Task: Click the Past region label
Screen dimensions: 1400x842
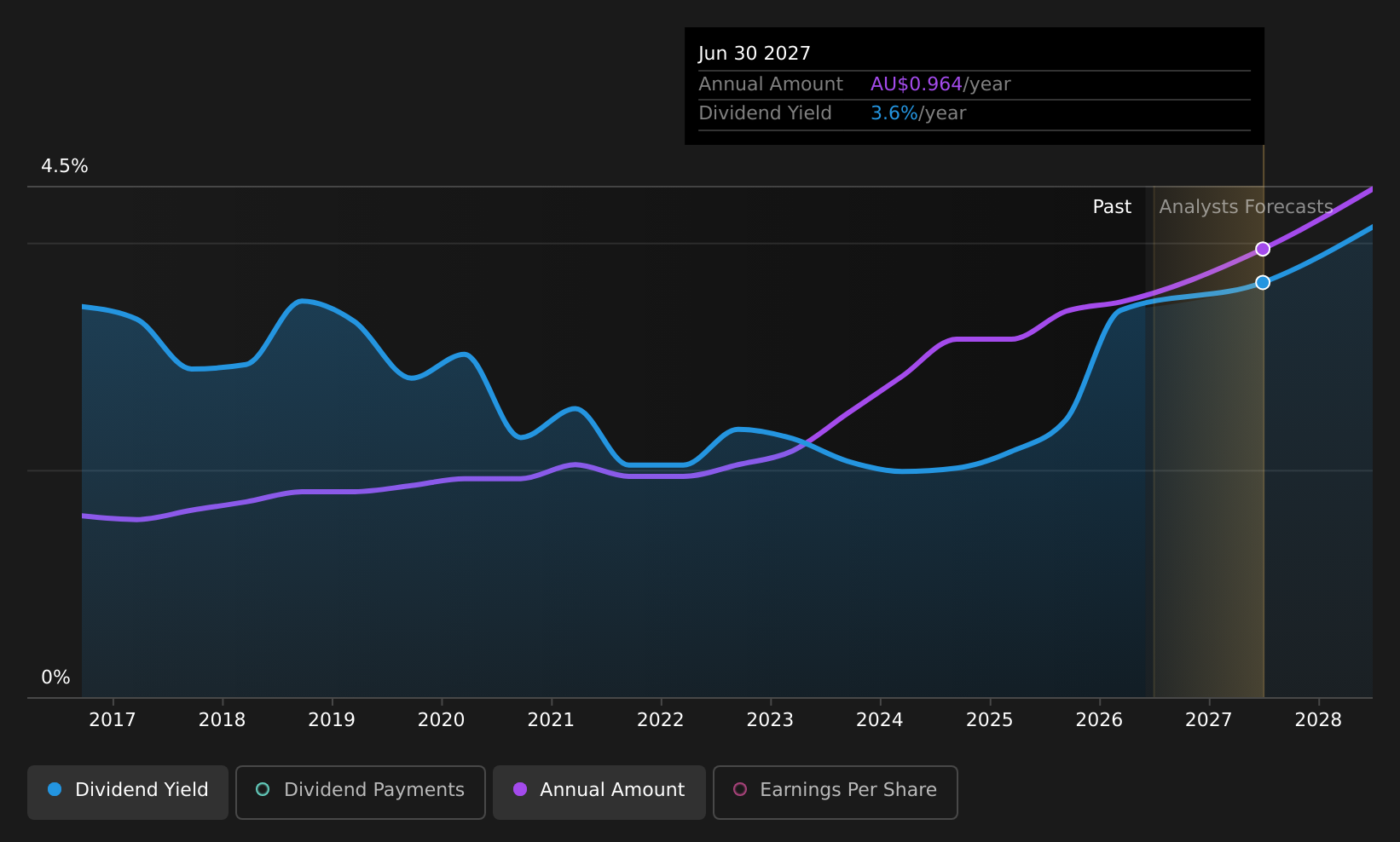Action: click(1113, 207)
